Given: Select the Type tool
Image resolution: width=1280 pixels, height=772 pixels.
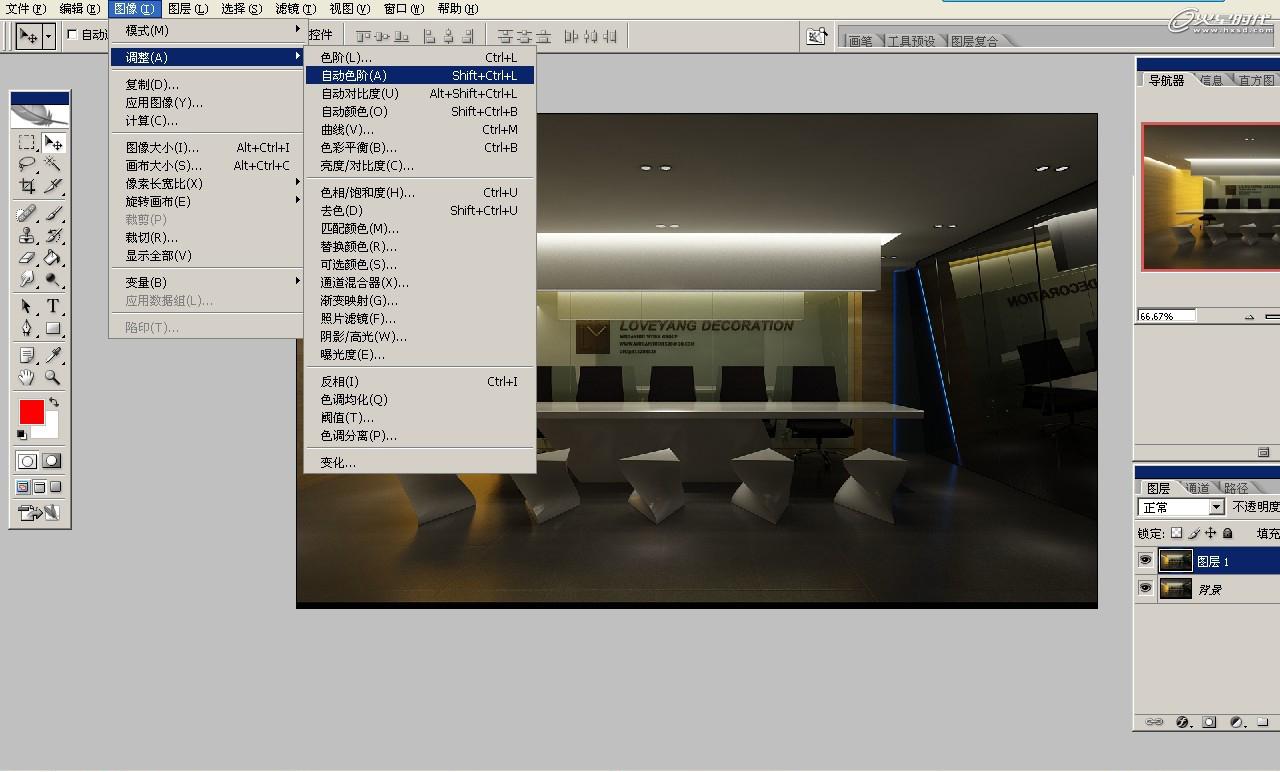Looking at the screenshot, I should (53, 306).
